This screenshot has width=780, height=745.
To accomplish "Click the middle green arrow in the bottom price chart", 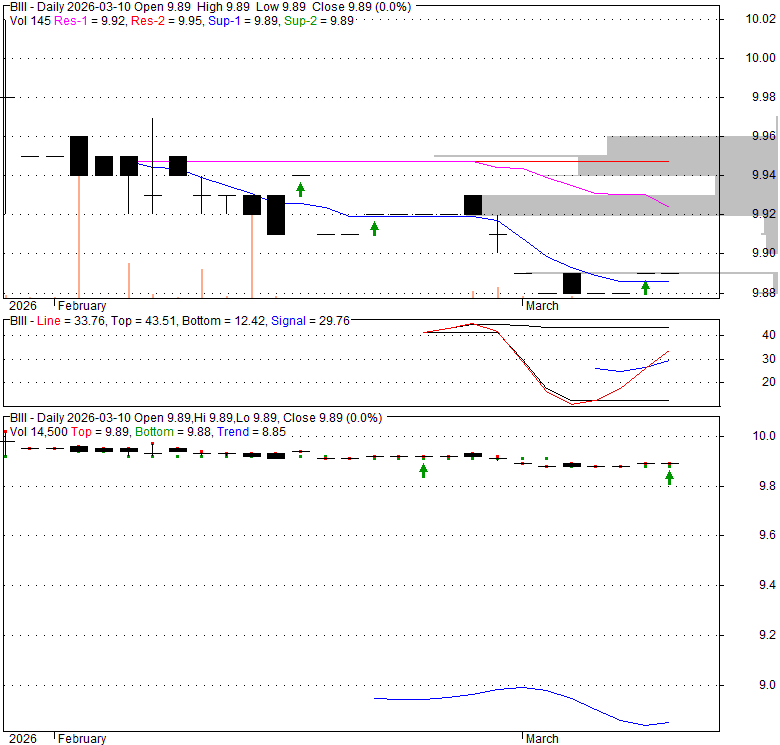I will coord(423,470).
